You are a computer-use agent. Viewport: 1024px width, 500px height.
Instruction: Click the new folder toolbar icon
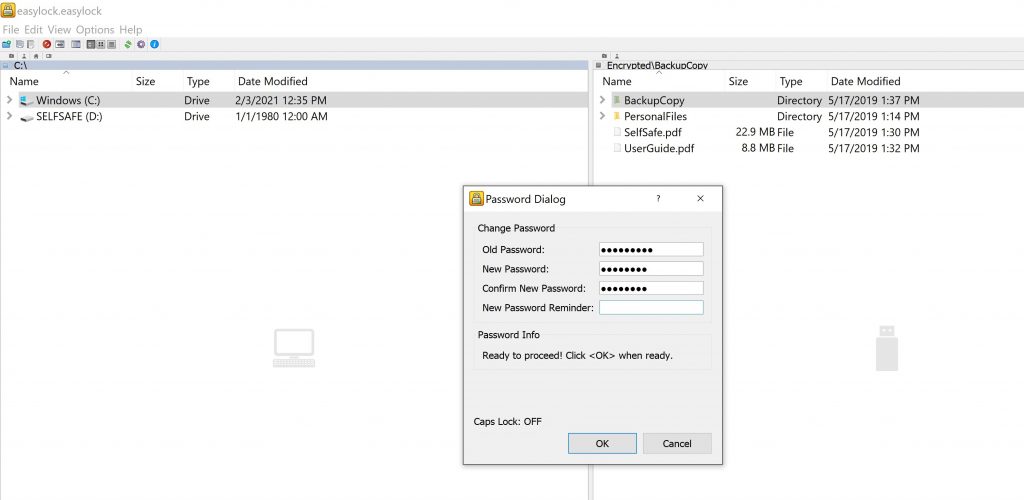(7, 44)
